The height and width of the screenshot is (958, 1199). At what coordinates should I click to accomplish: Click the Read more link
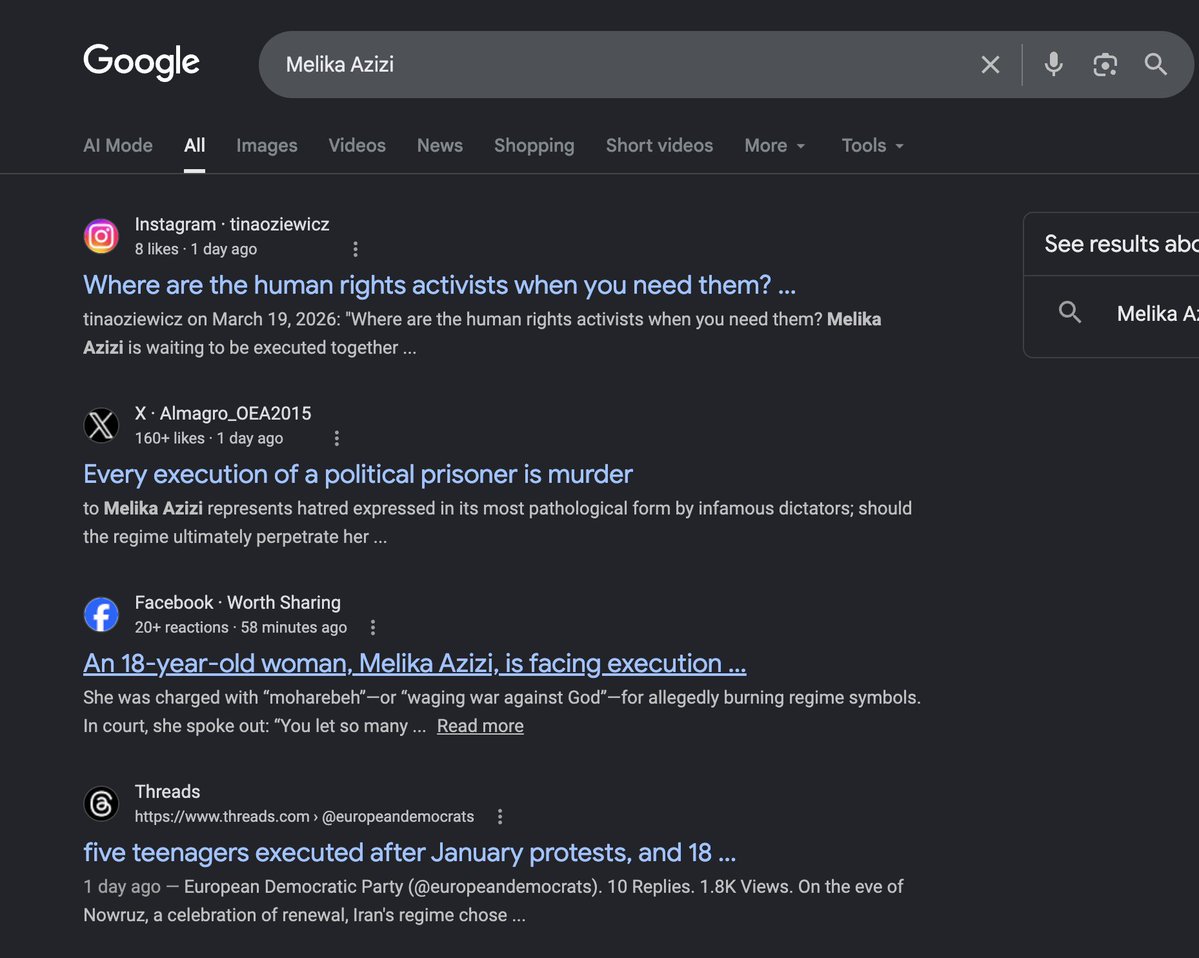pos(480,726)
